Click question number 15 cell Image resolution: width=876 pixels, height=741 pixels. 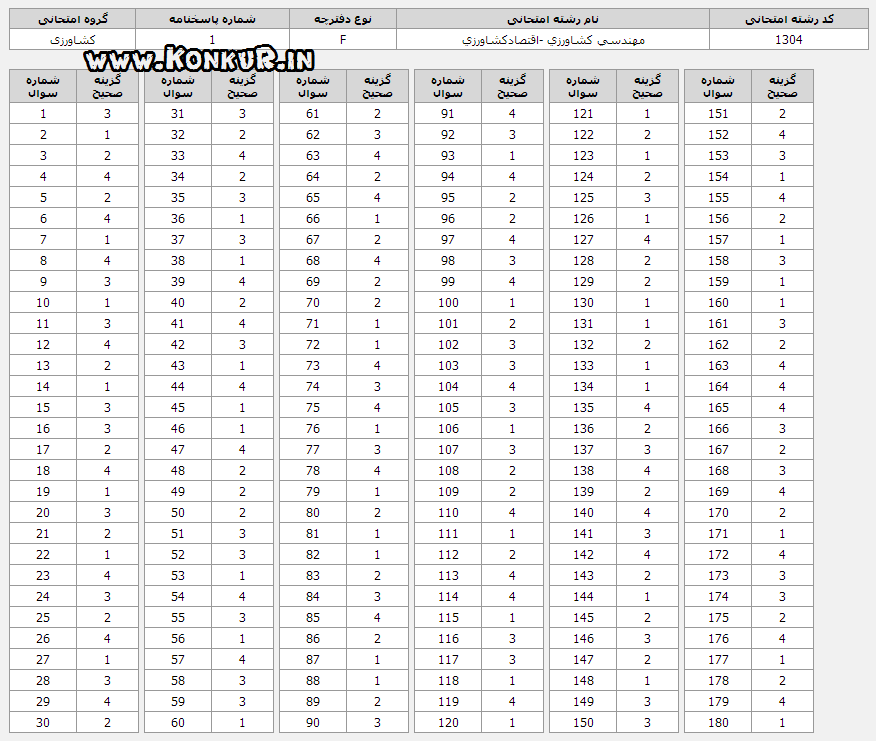tap(43, 408)
